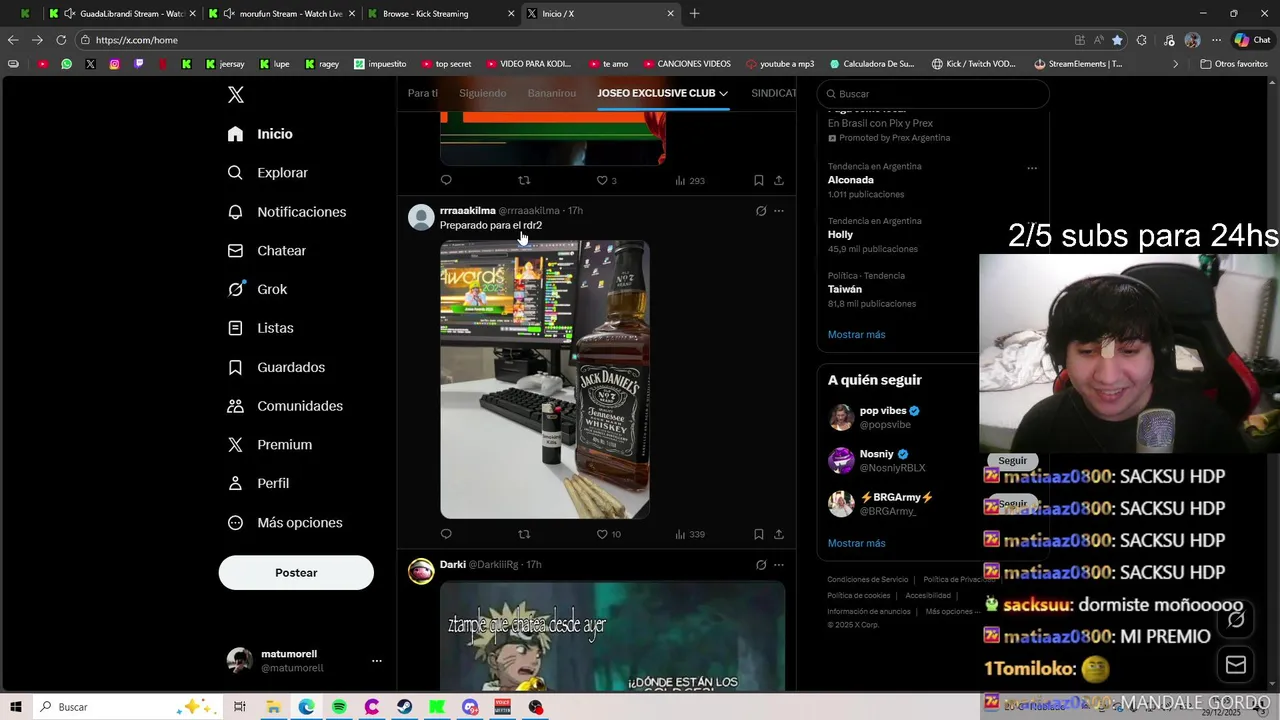Image resolution: width=1280 pixels, height=720 pixels.
Task: Open Listas in the sidebar
Action: point(260,328)
